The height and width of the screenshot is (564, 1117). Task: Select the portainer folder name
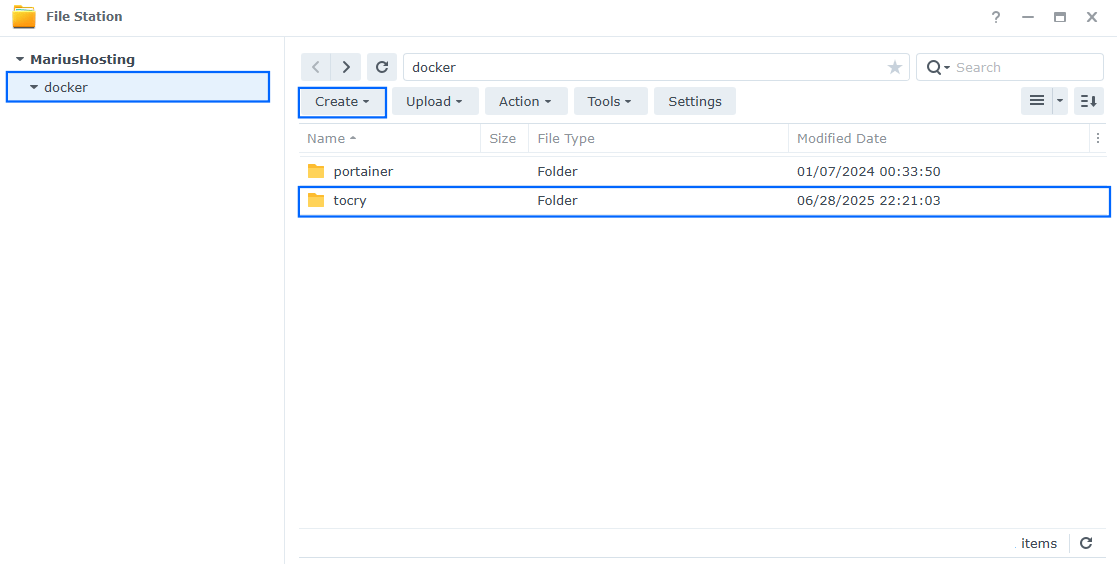363,172
